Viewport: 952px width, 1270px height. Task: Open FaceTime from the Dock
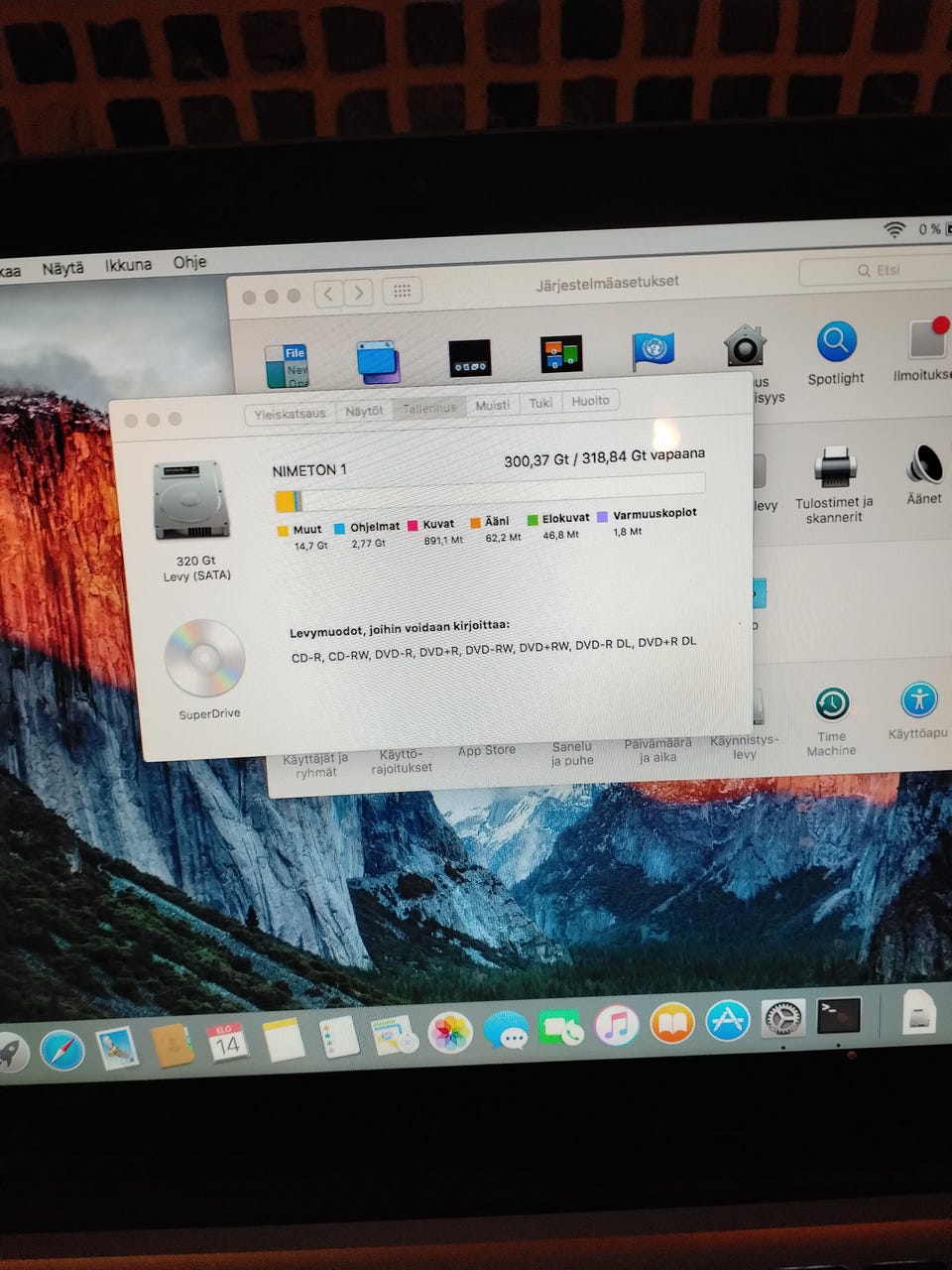(x=561, y=1029)
